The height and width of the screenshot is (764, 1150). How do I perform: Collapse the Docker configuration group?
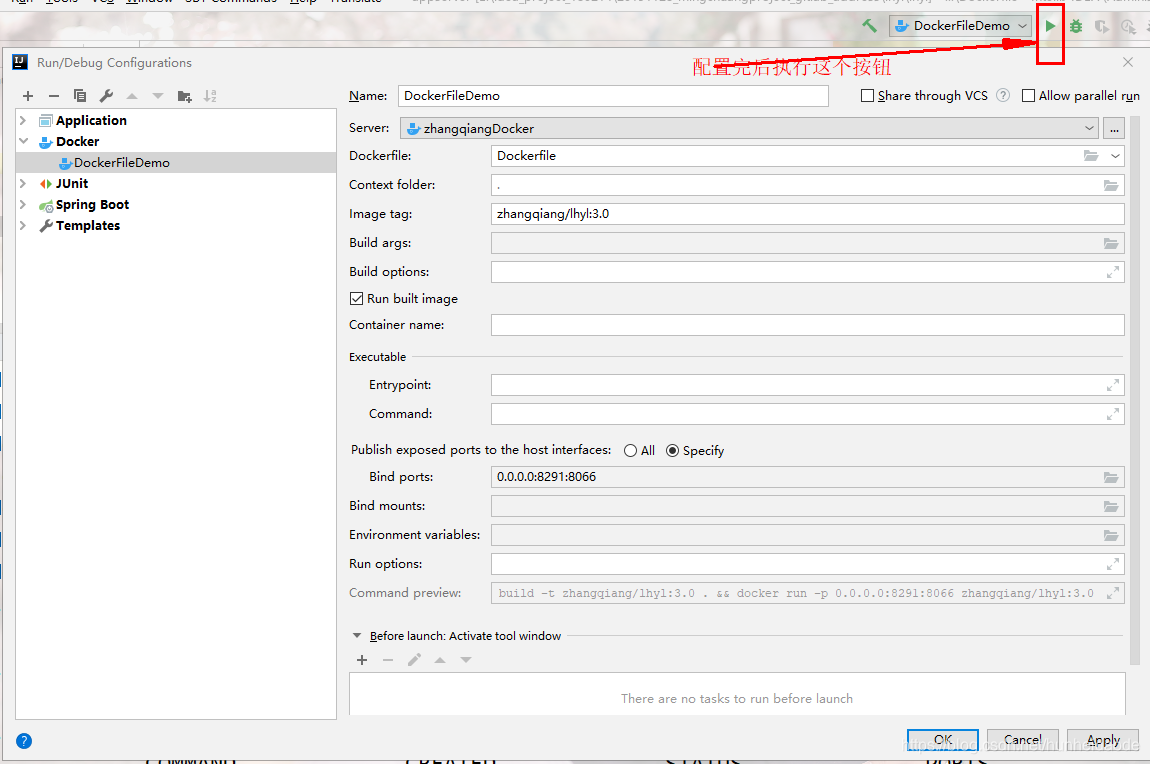[23, 142]
